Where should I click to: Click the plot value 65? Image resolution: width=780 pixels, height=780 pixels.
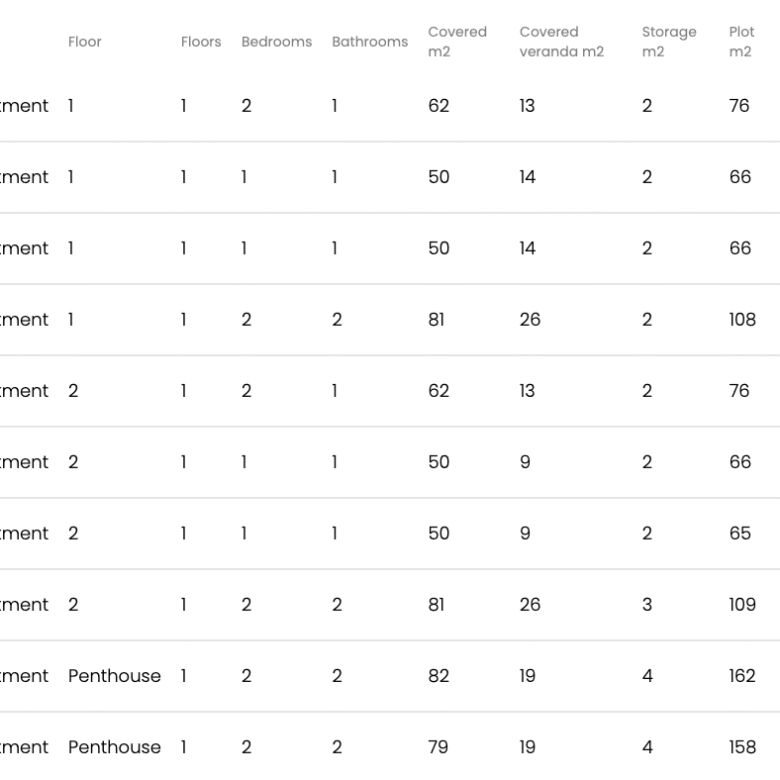(x=740, y=534)
